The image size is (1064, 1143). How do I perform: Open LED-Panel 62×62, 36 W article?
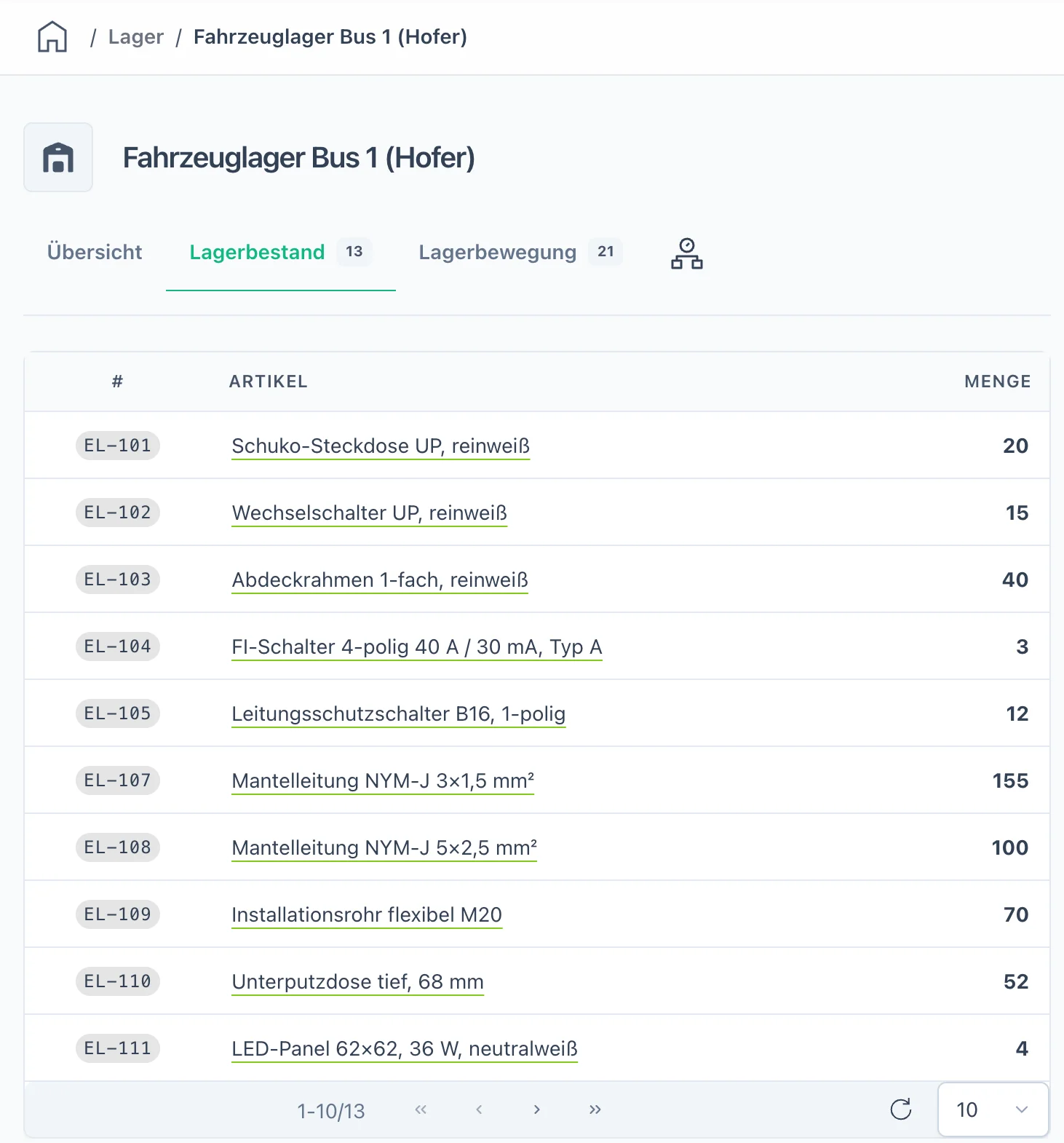pos(405,1048)
